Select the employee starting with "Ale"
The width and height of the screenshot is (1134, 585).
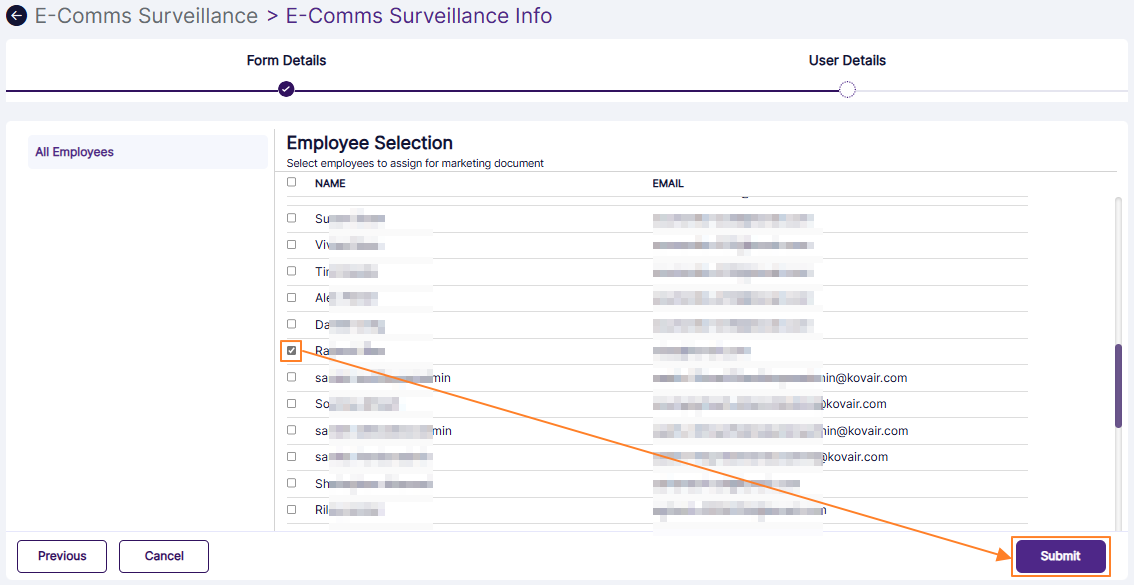pos(292,297)
